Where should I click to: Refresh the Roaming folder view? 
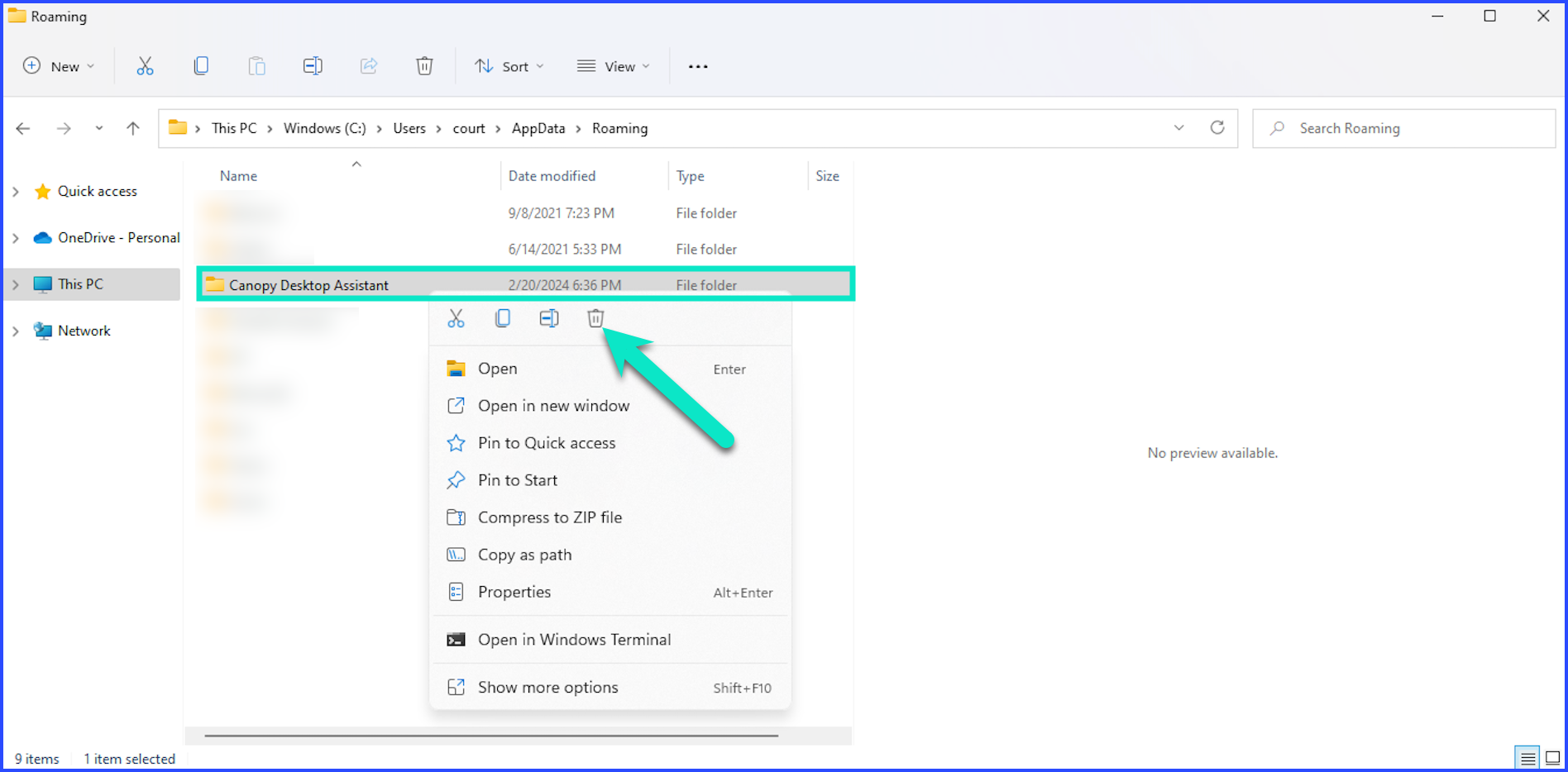click(1217, 127)
